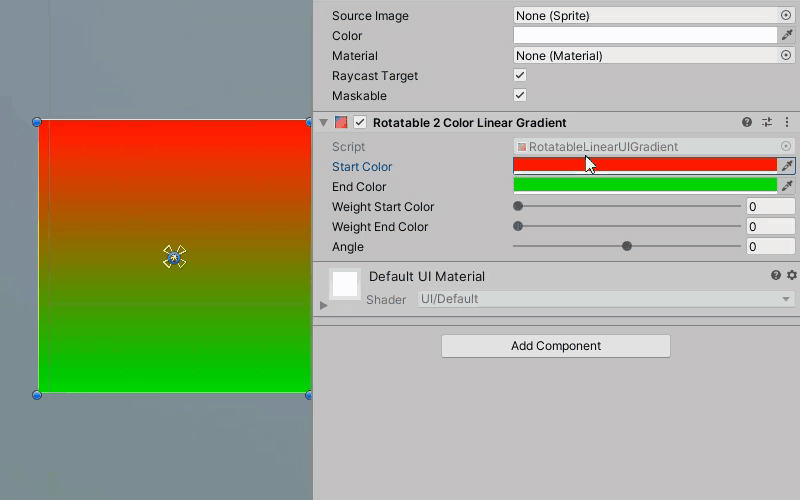
Task: Click the Weight End Color slider
Action: click(627, 226)
